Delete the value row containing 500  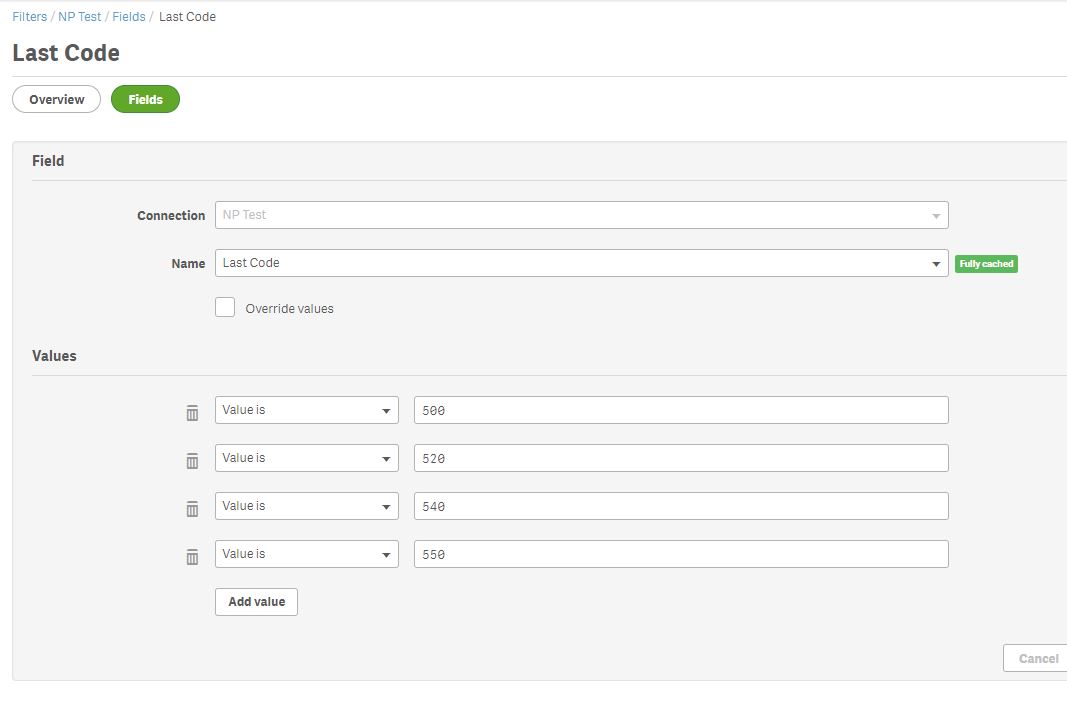click(193, 413)
